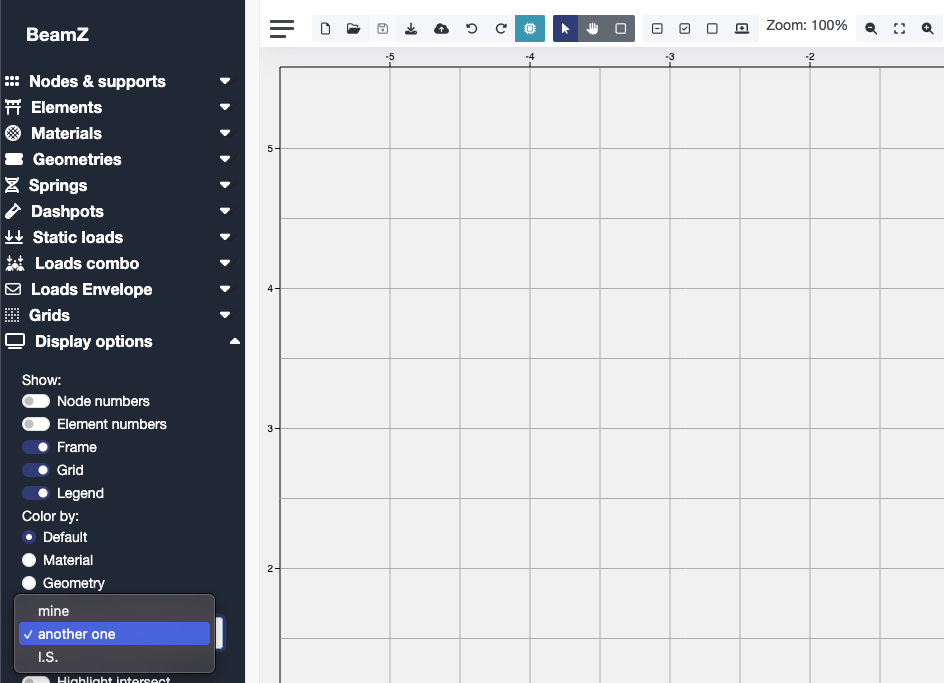Click the BeamZ logo title
The height and width of the screenshot is (683, 944).
57,34
